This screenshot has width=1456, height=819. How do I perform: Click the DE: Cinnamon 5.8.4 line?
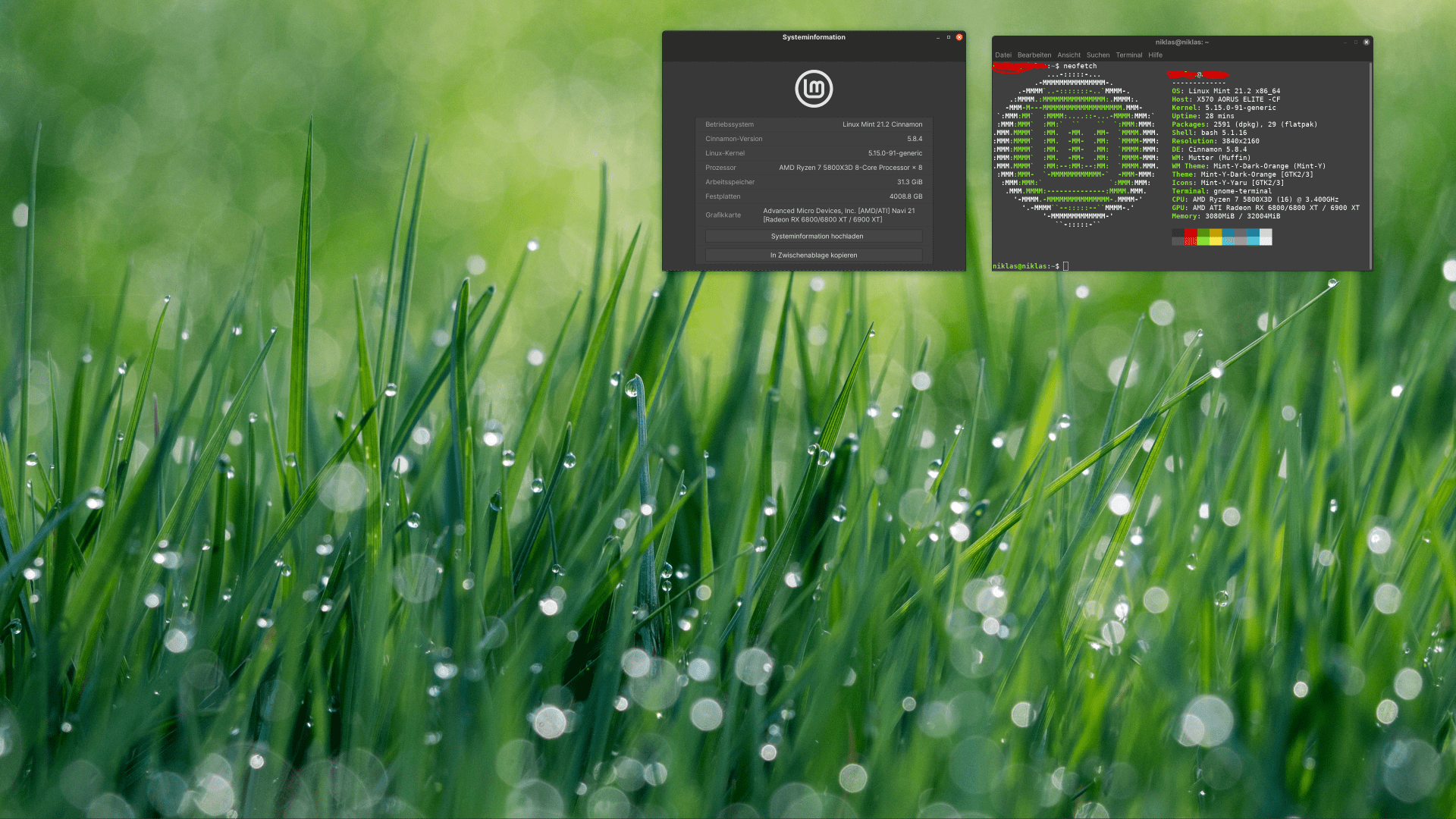click(1210, 149)
